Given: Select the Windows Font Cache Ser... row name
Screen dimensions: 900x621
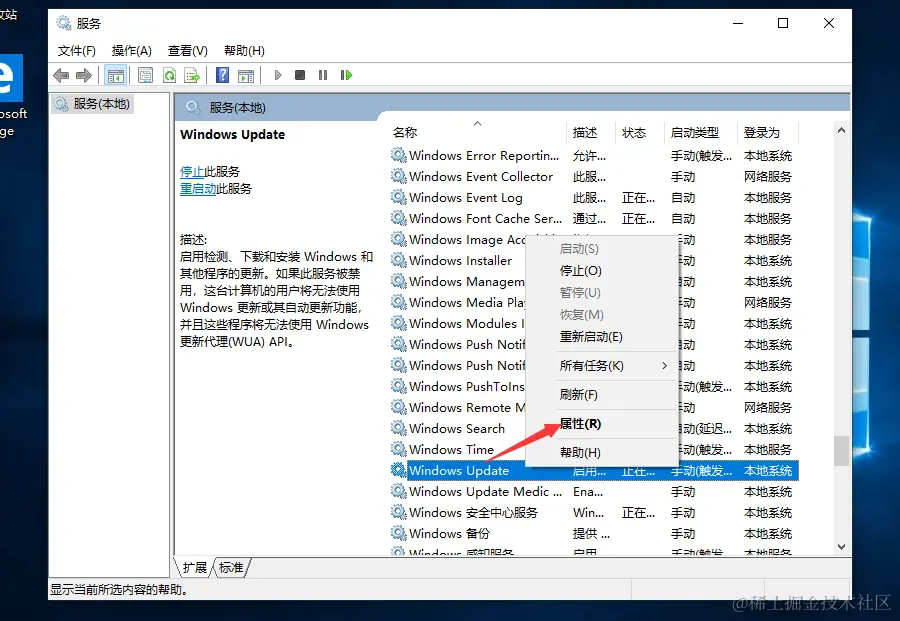Looking at the screenshot, I should 485,219.
